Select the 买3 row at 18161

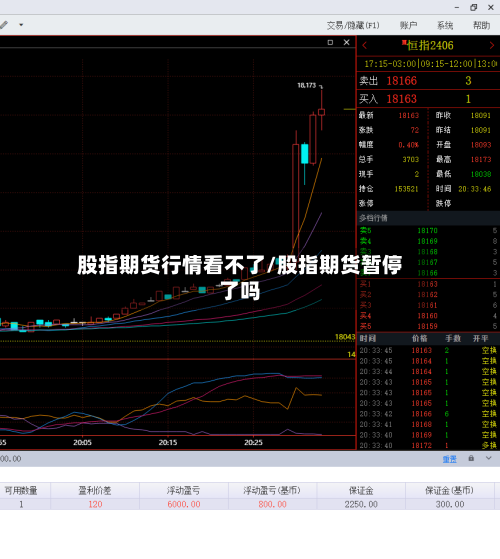pyautogui.click(x=428, y=305)
